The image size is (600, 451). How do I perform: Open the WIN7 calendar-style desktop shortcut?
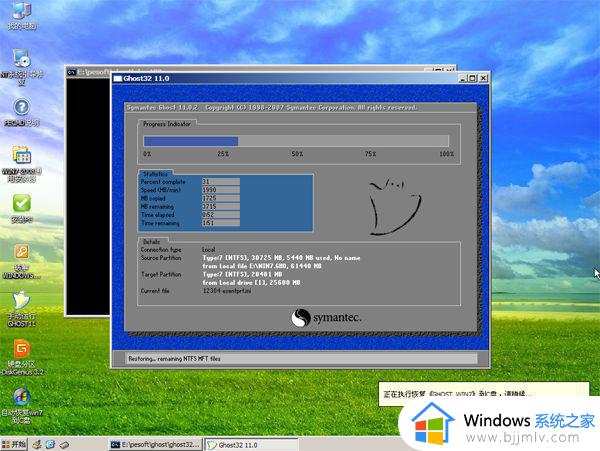(22, 164)
